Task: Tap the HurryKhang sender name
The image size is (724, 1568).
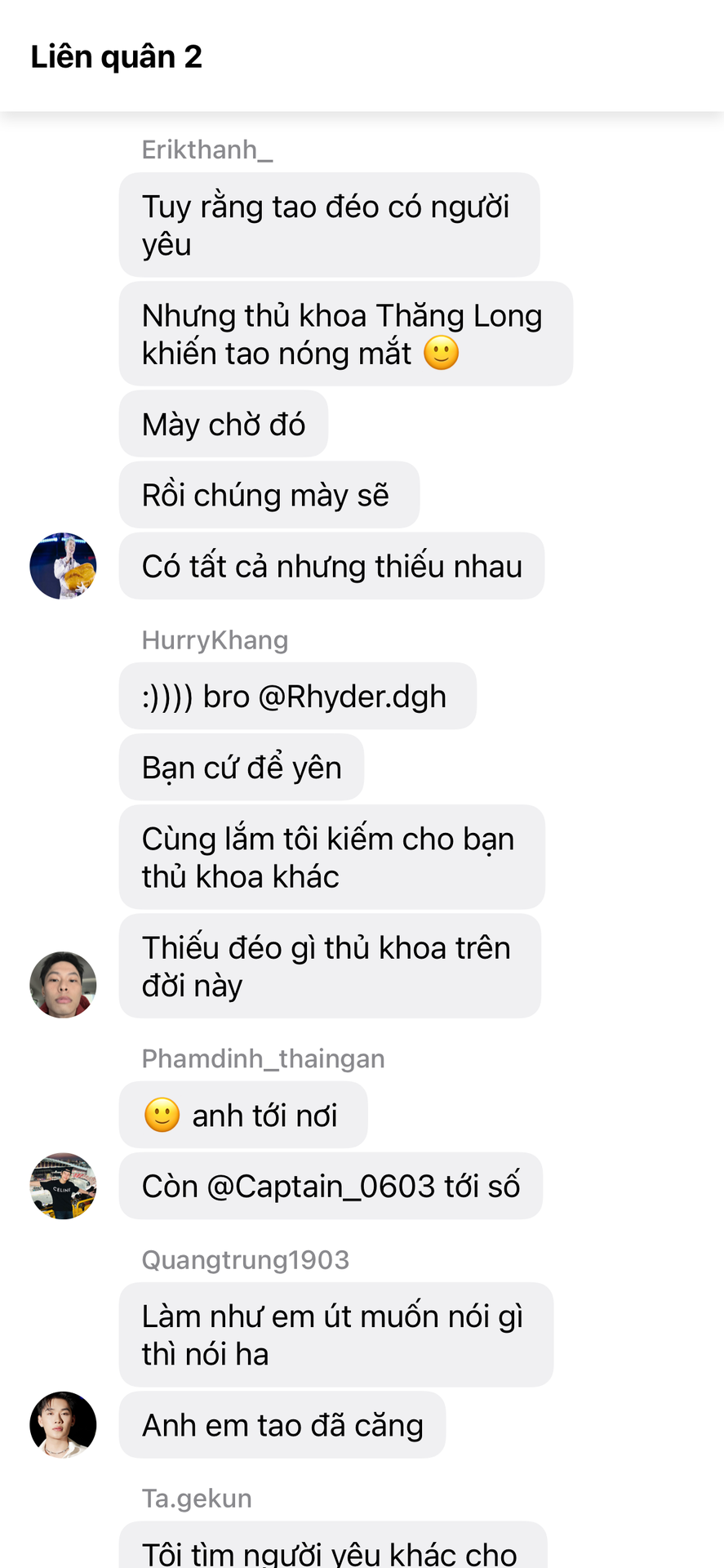Action: 215,640
